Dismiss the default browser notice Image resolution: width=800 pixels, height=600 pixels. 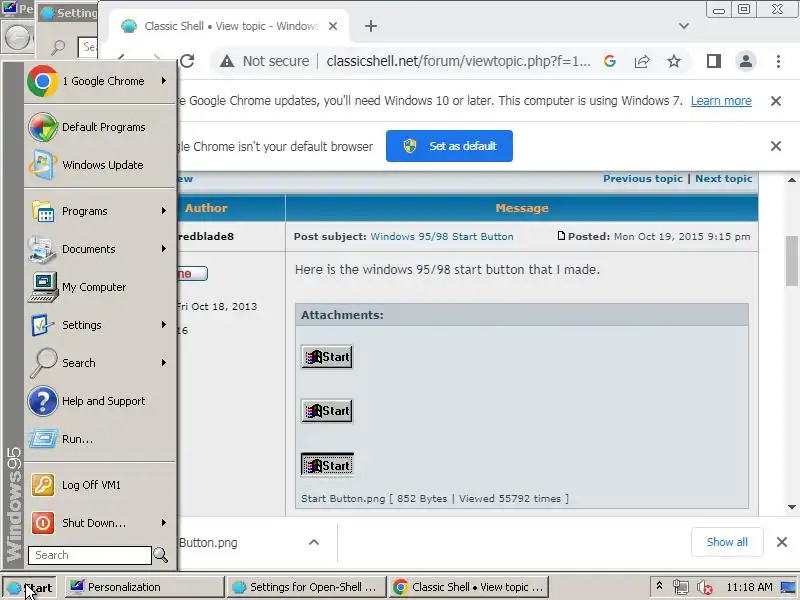click(776, 146)
